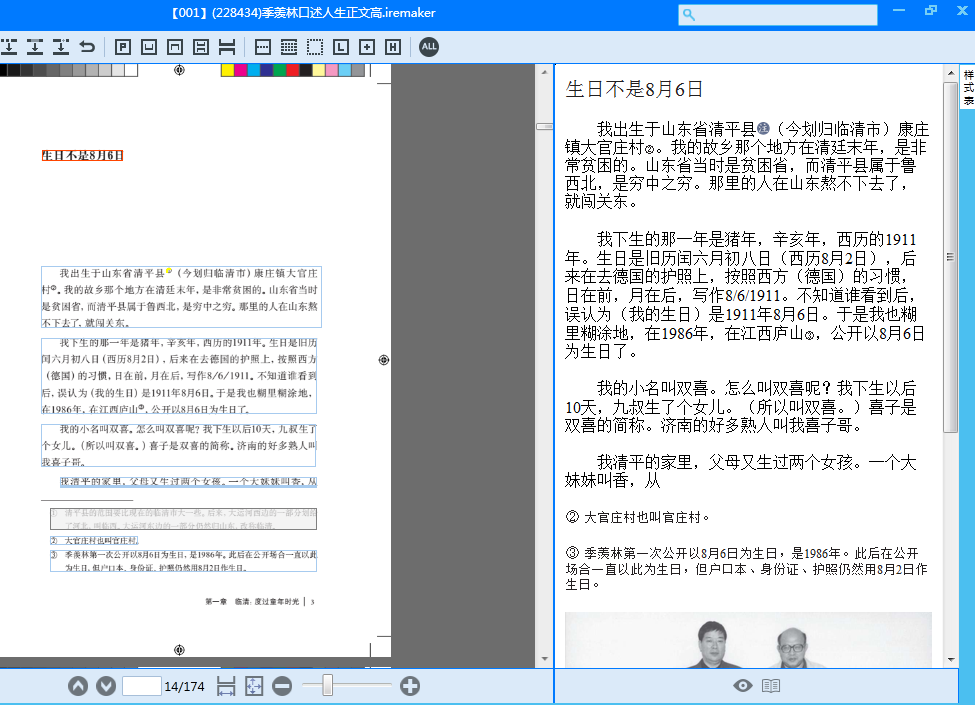The height and width of the screenshot is (705, 975).
Task: Click the boxed plus toolbar icon
Action: [367, 47]
